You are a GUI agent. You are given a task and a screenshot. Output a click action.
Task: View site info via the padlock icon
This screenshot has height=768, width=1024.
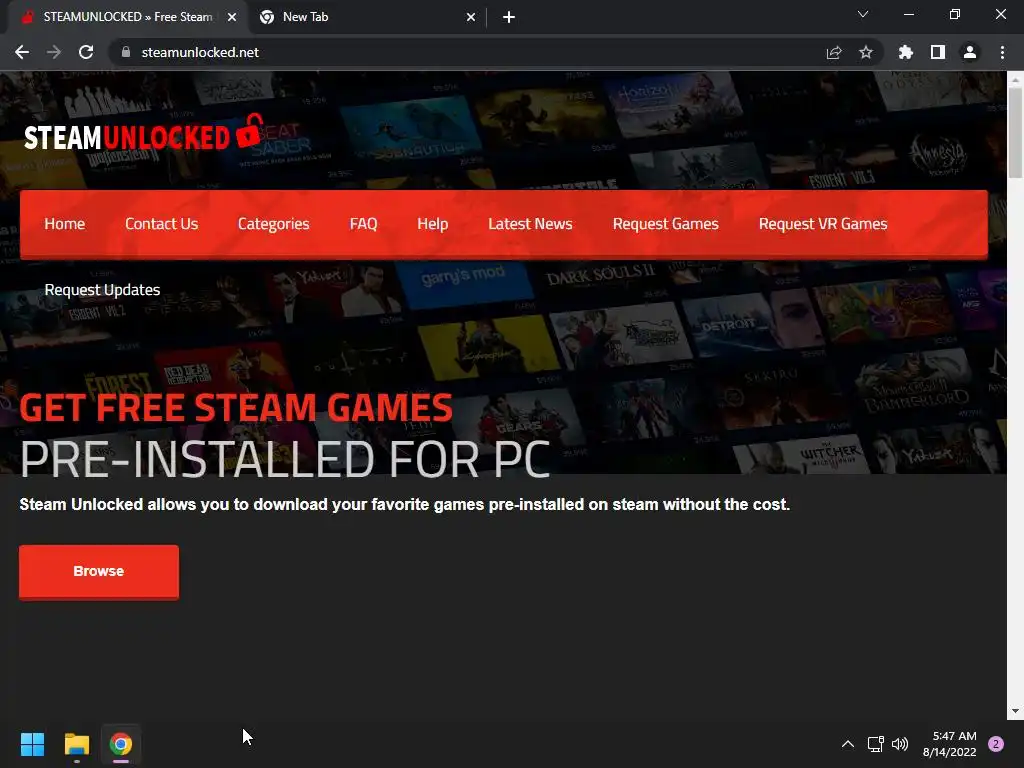point(126,52)
